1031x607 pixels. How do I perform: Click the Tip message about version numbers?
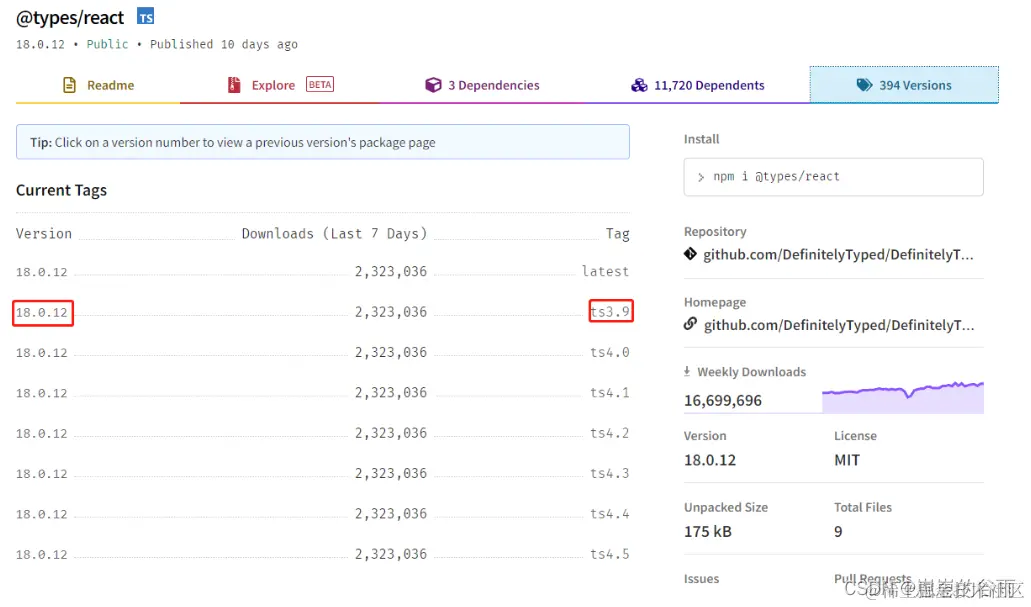323,142
